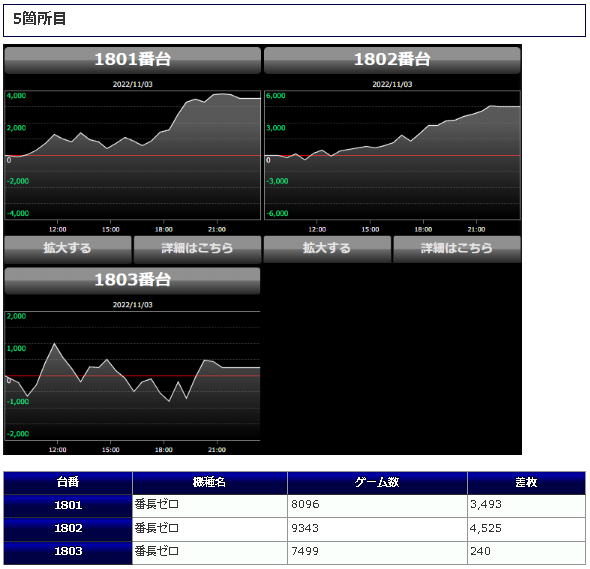590x569 pixels.
Task: Click the 台番 column header
Action: [x=68, y=483]
